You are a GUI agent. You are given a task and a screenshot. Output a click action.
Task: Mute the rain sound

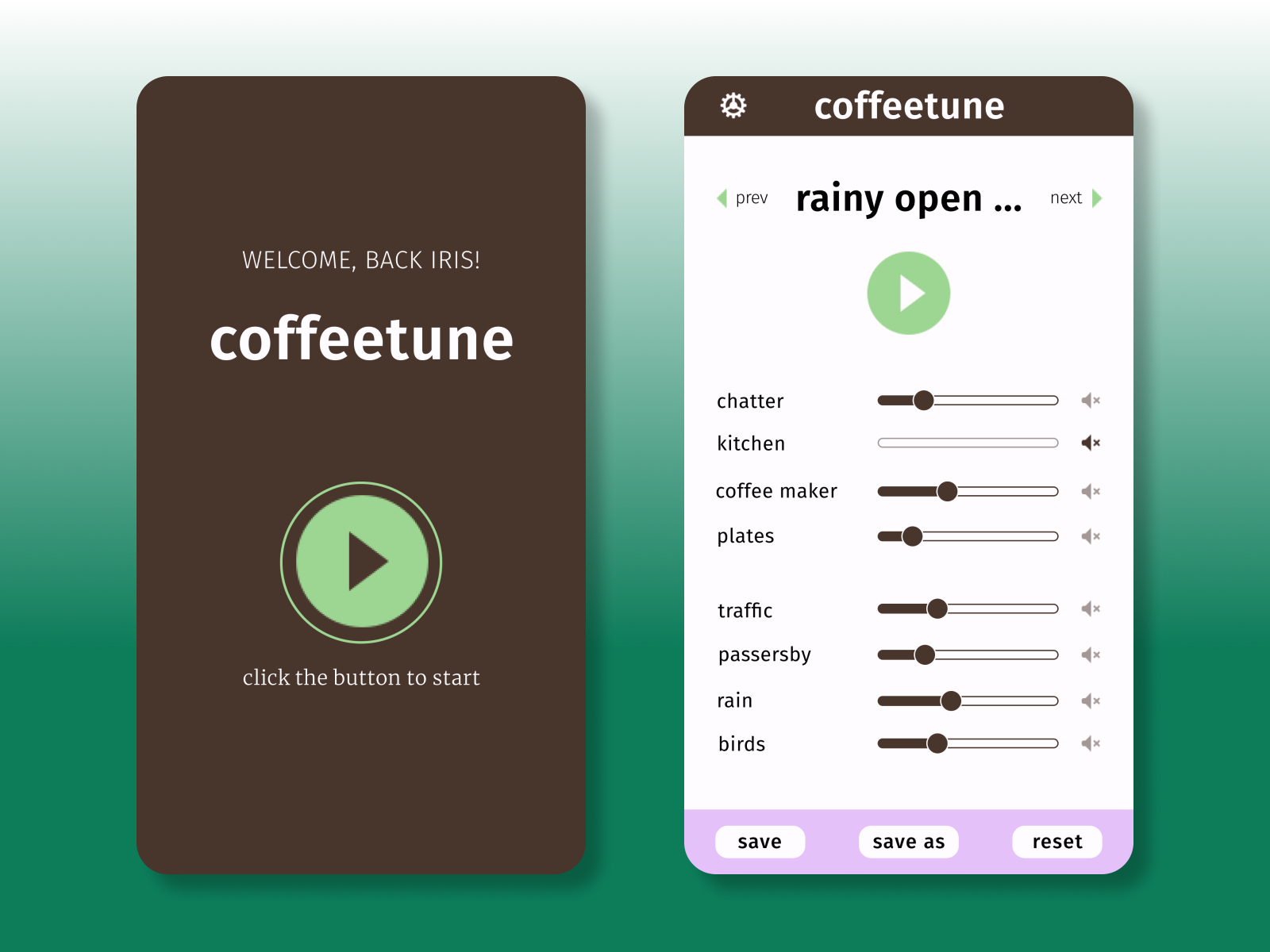click(x=1091, y=701)
